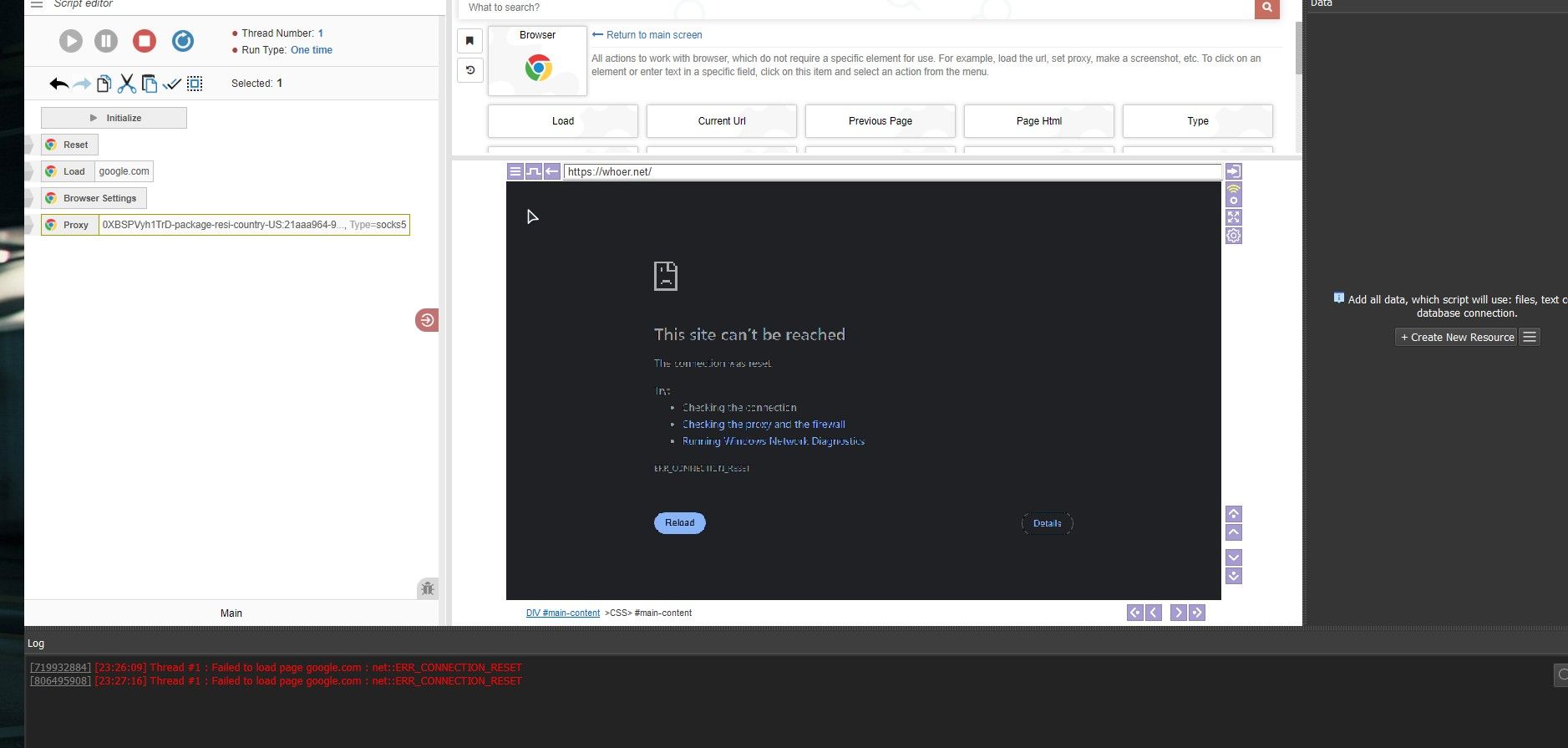Choose the Load browser action
This screenshot has height=748, width=1568.
pyautogui.click(x=563, y=121)
